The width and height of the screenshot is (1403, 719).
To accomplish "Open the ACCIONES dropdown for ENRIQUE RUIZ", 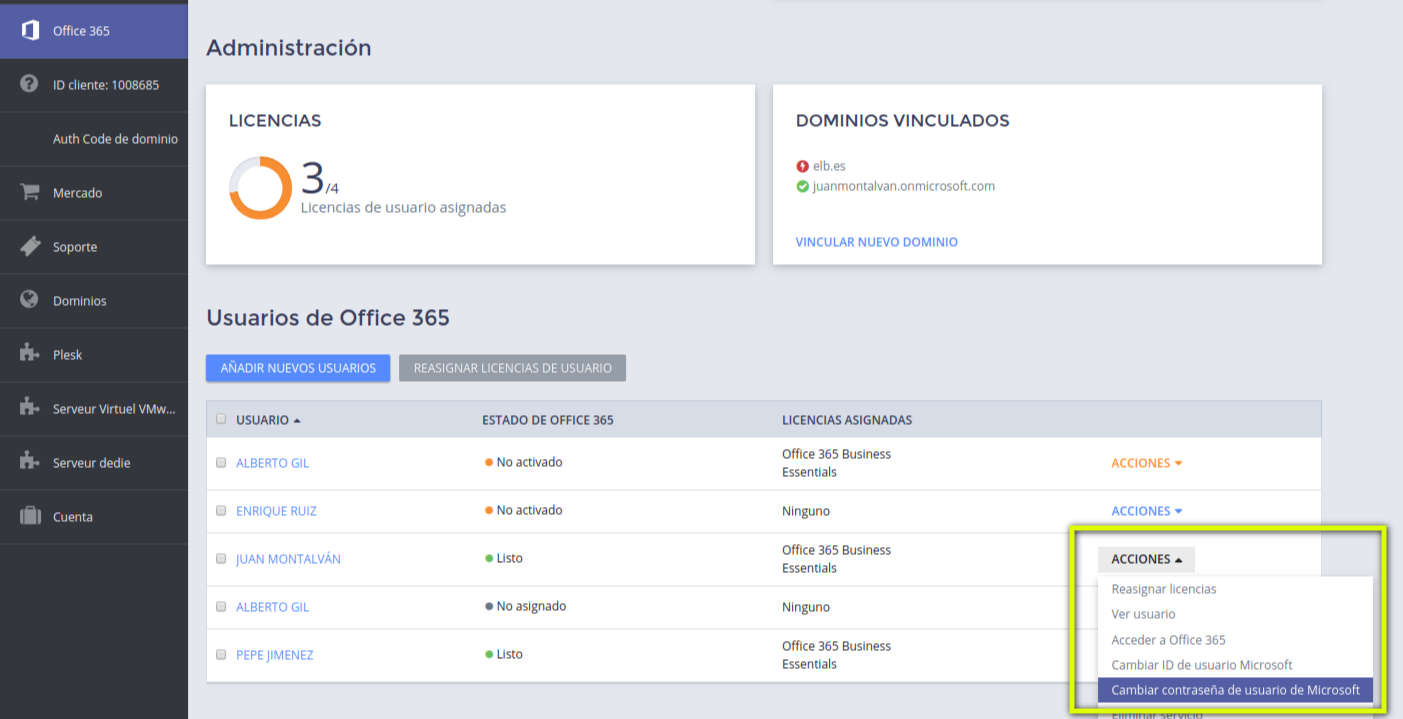I will pyautogui.click(x=1147, y=511).
